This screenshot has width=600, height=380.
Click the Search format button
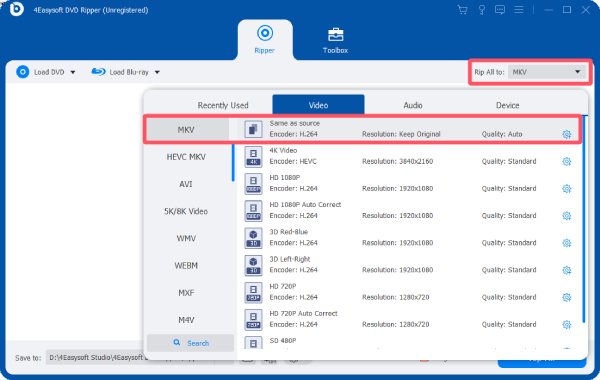[x=191, y=343]
